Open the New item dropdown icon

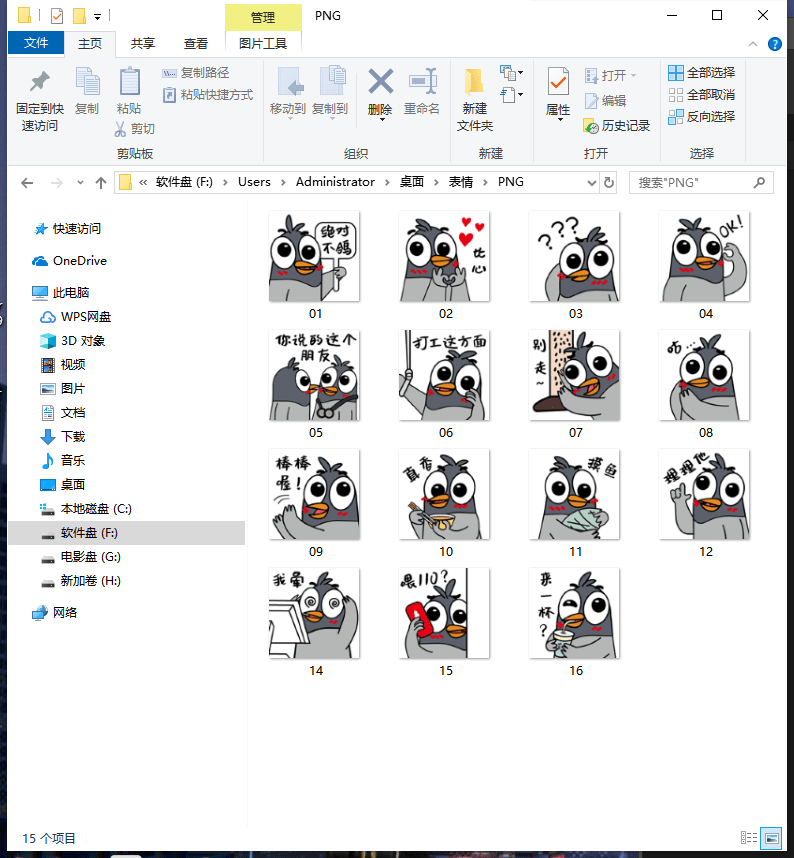[511, 72]
